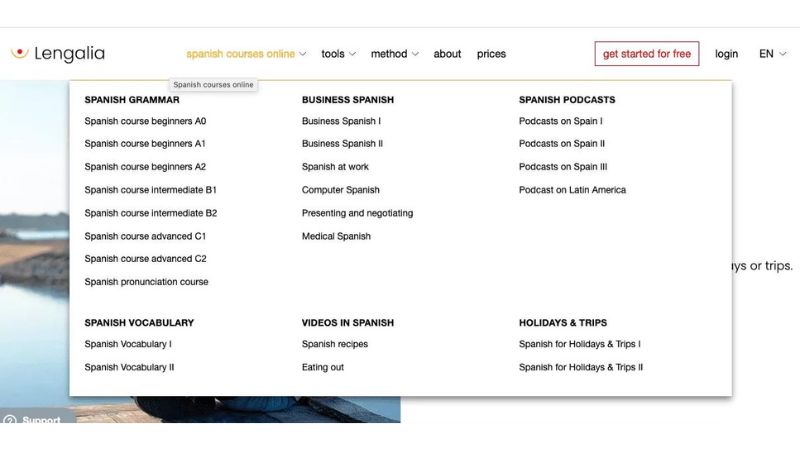Image resolution: width=800 pixels, height=450 pixels.
Task: Open the method dropdown
Action: [x=394, y=54]
